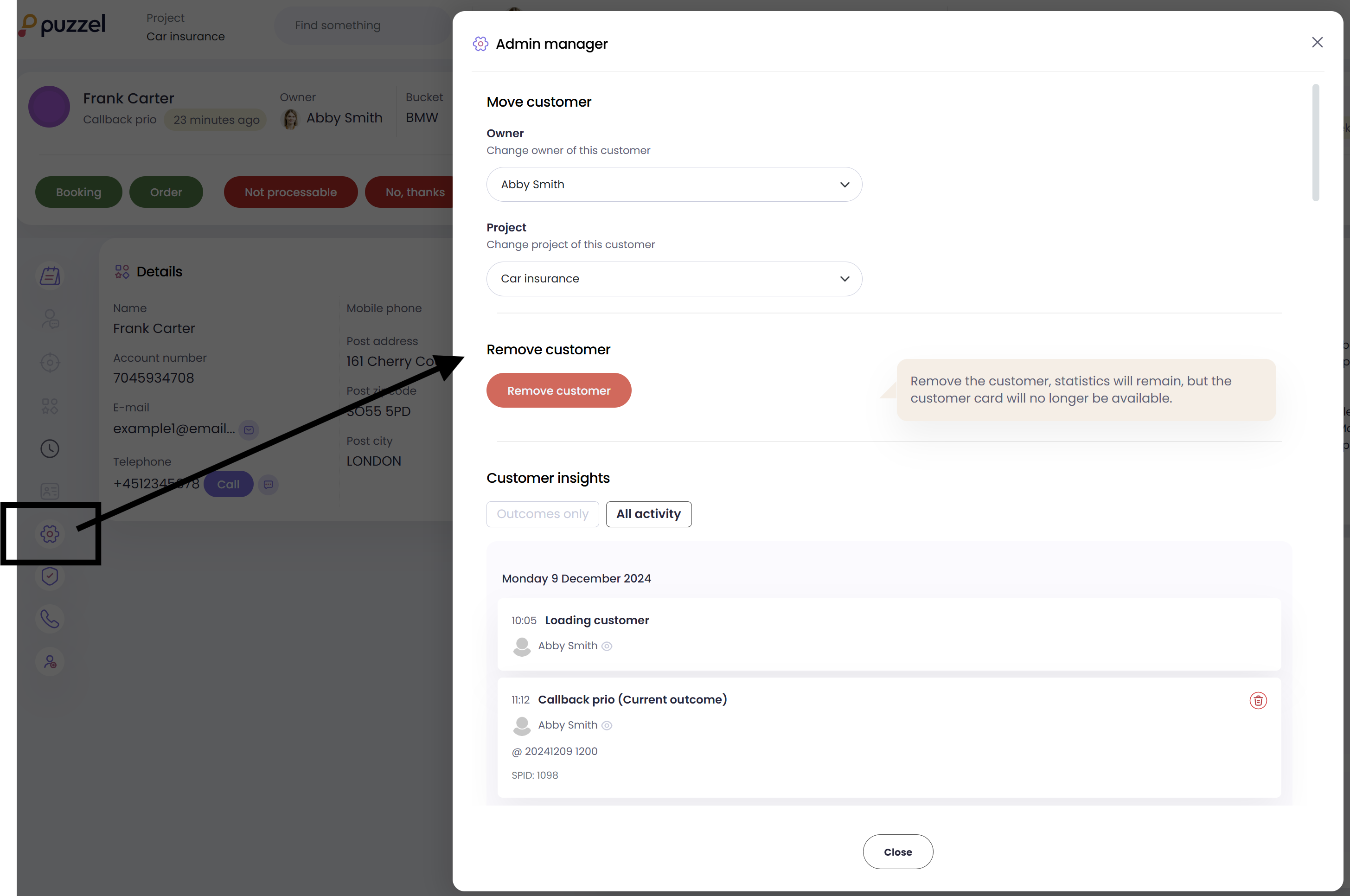Delete the Callback prio outcome with trash icon
1350x896 pixels.
[x=1257, y=701]
